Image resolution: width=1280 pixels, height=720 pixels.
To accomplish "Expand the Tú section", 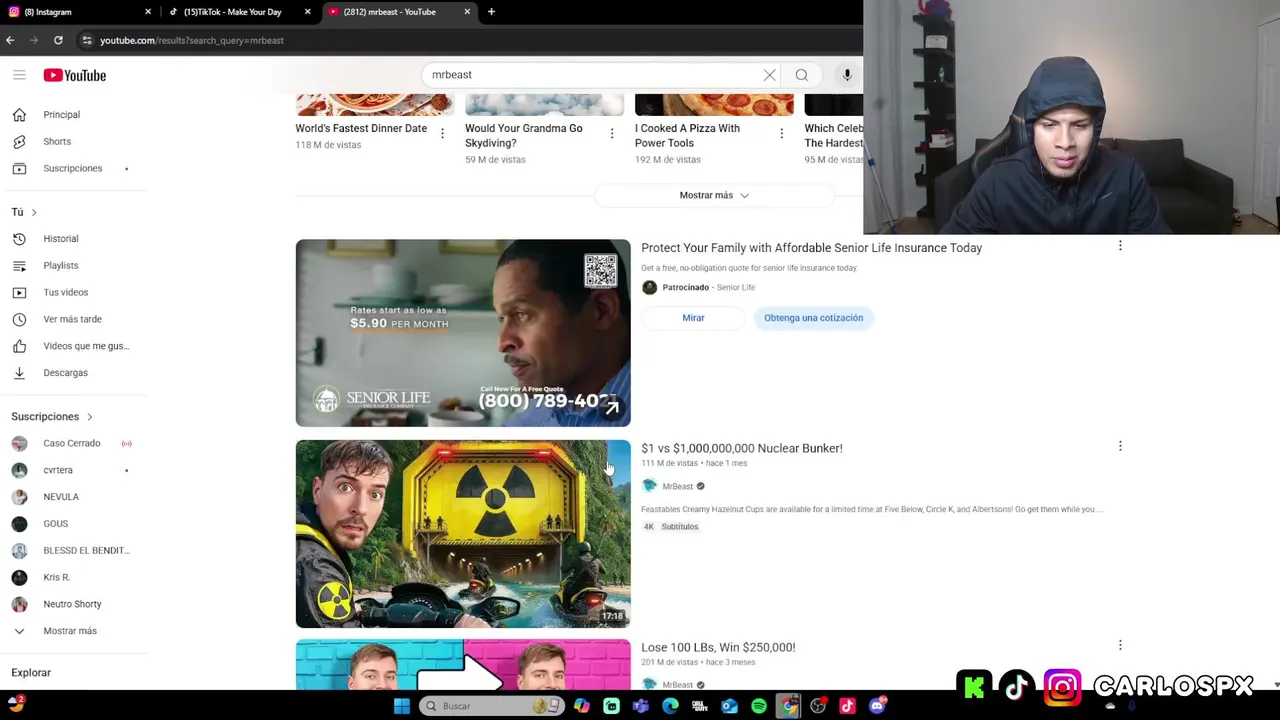I will coord(25,212).
